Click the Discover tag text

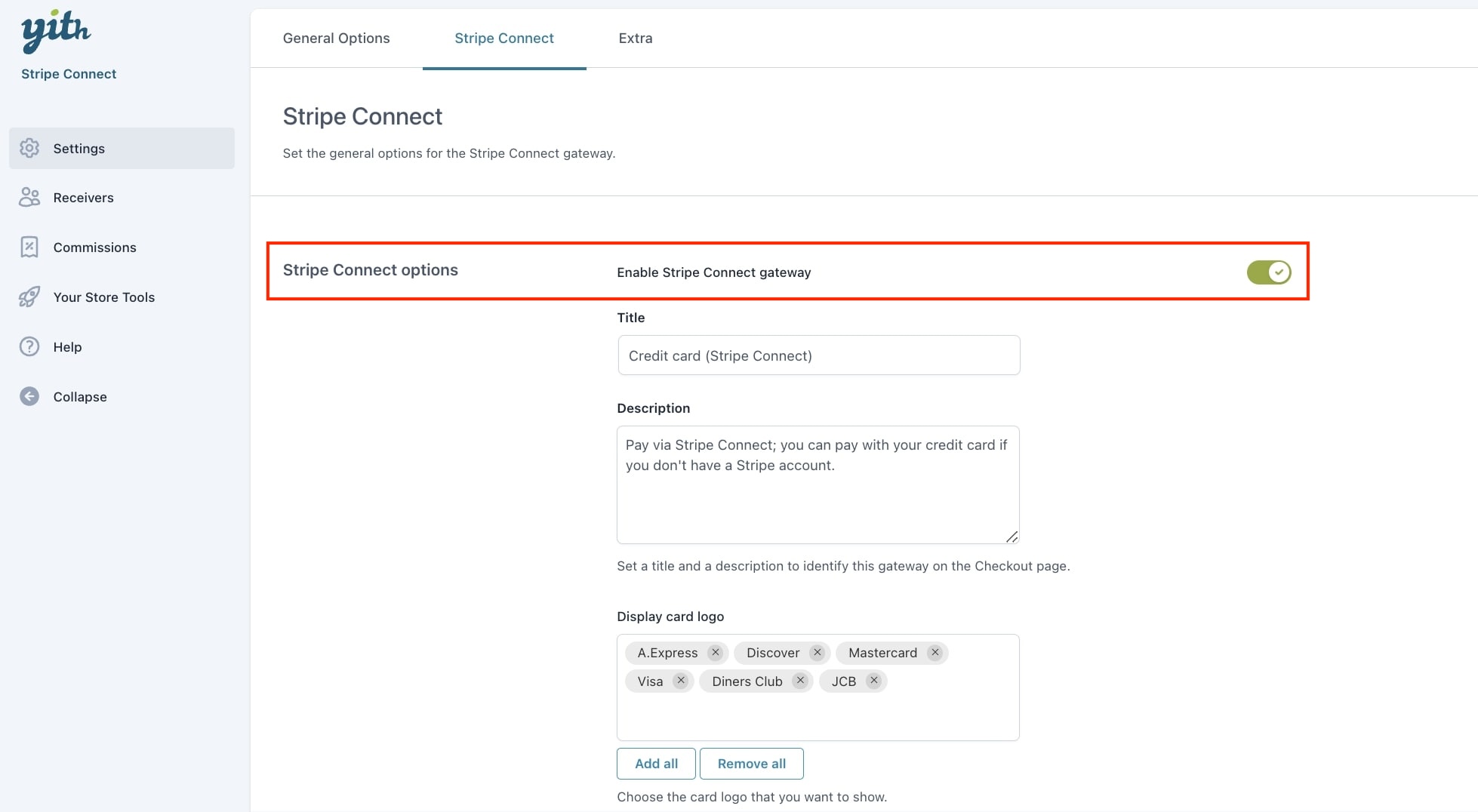773,653
